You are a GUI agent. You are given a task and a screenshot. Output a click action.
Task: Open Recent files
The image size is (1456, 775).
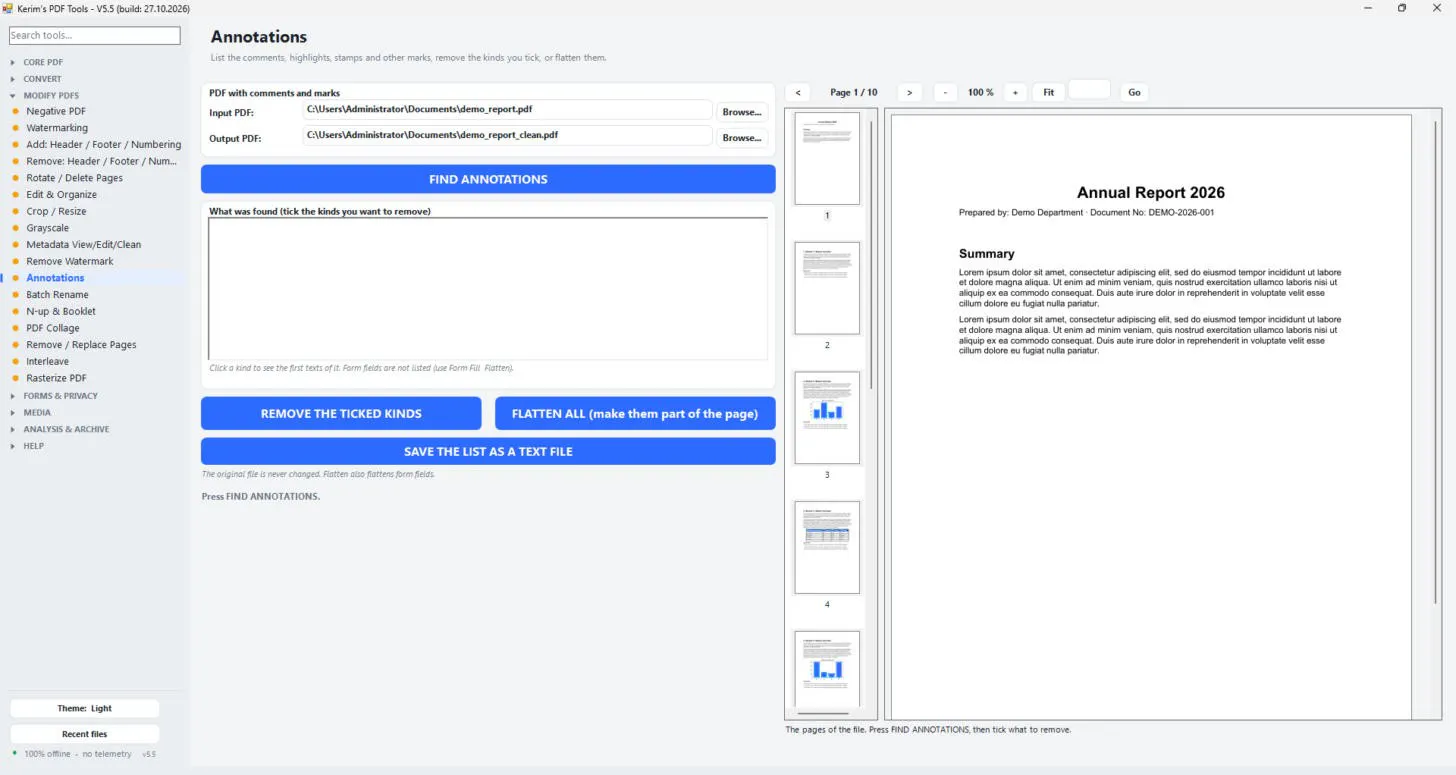[x=85, y=734]
